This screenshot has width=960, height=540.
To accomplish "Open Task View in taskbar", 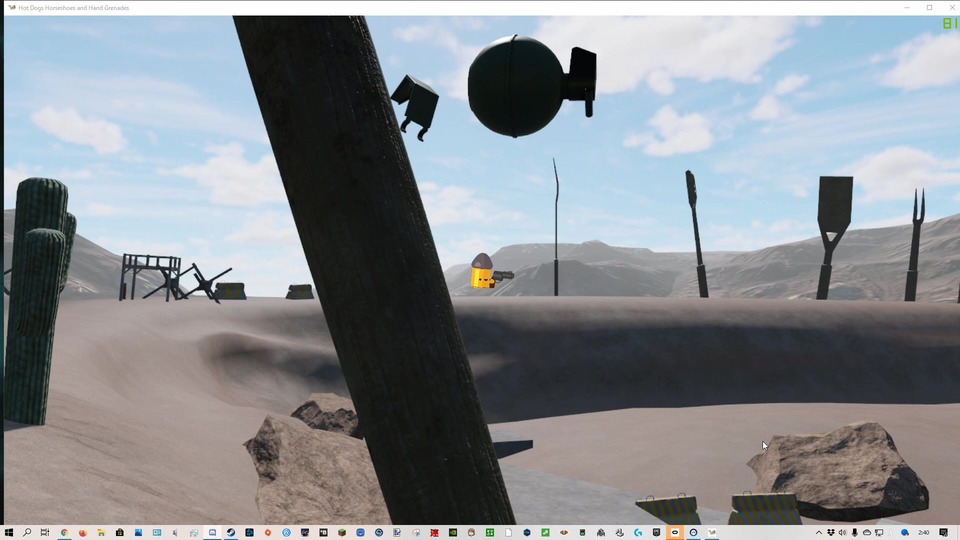I will pos(45,533).
